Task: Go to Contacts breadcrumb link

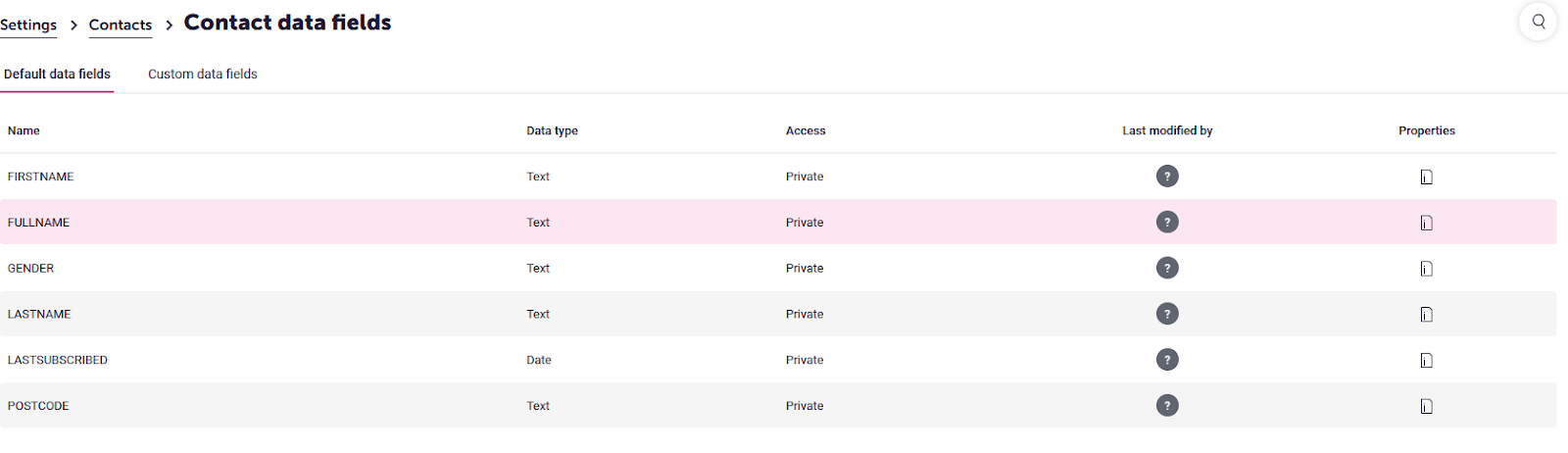Action: click(x=121, y=25)
